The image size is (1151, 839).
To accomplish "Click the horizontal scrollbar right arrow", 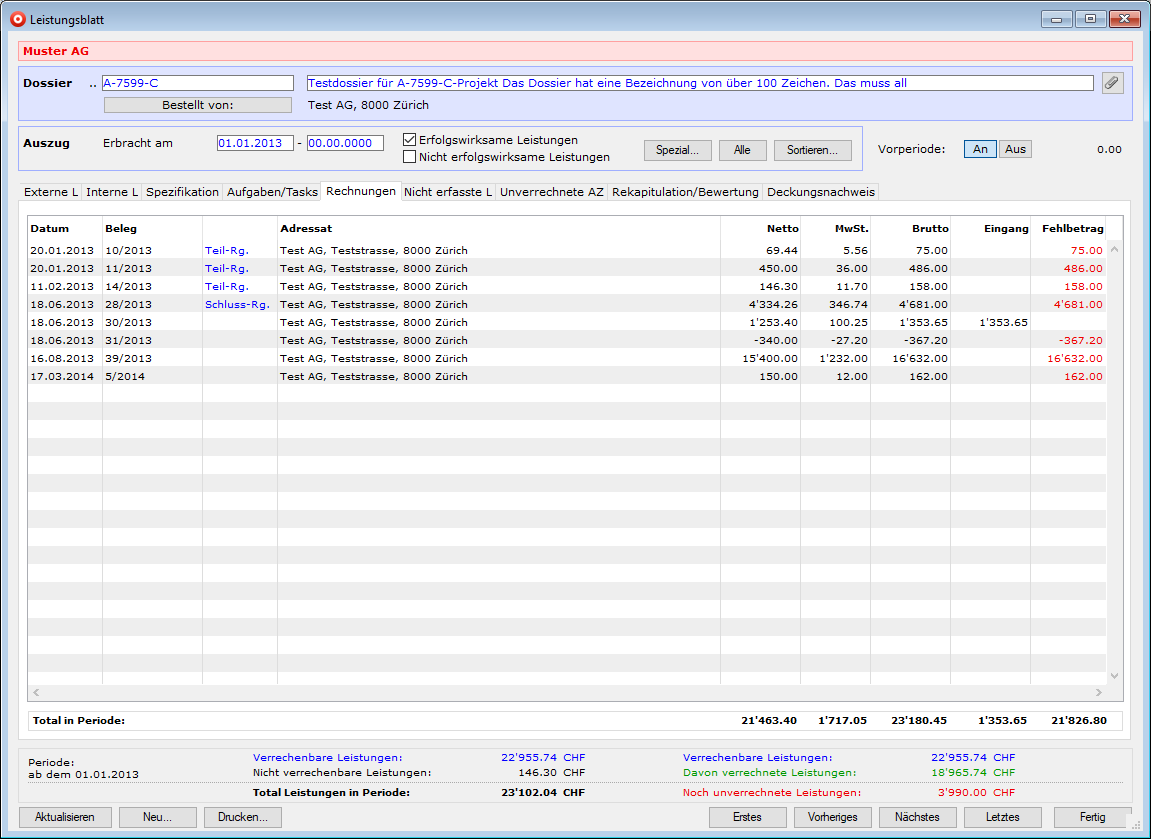I will pos(1098,692).
